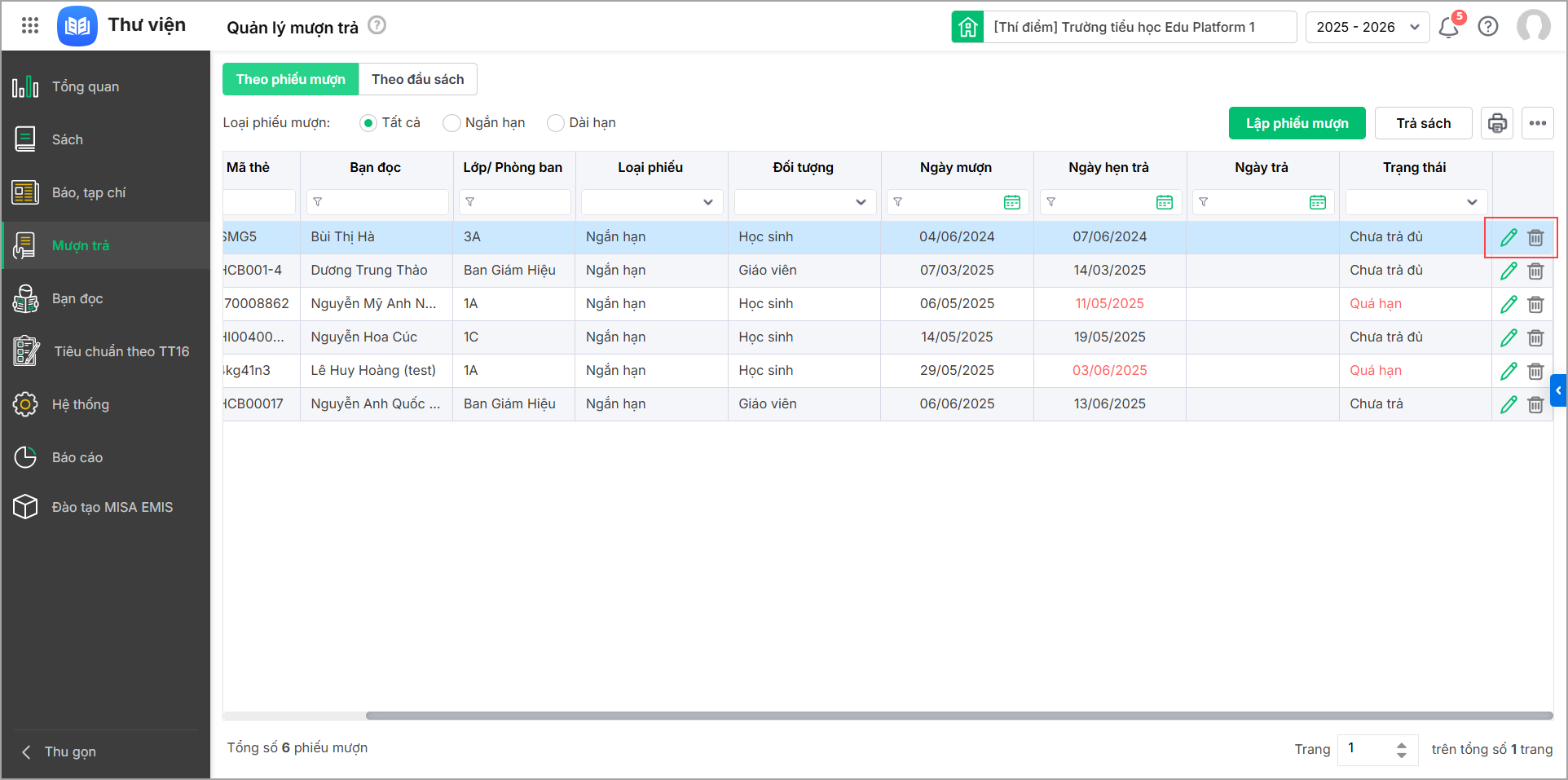Image resolution: width=1568 pixels, height=780 pixels.
Task: Select the Tất cả radio option
Action: coord(368,123)
